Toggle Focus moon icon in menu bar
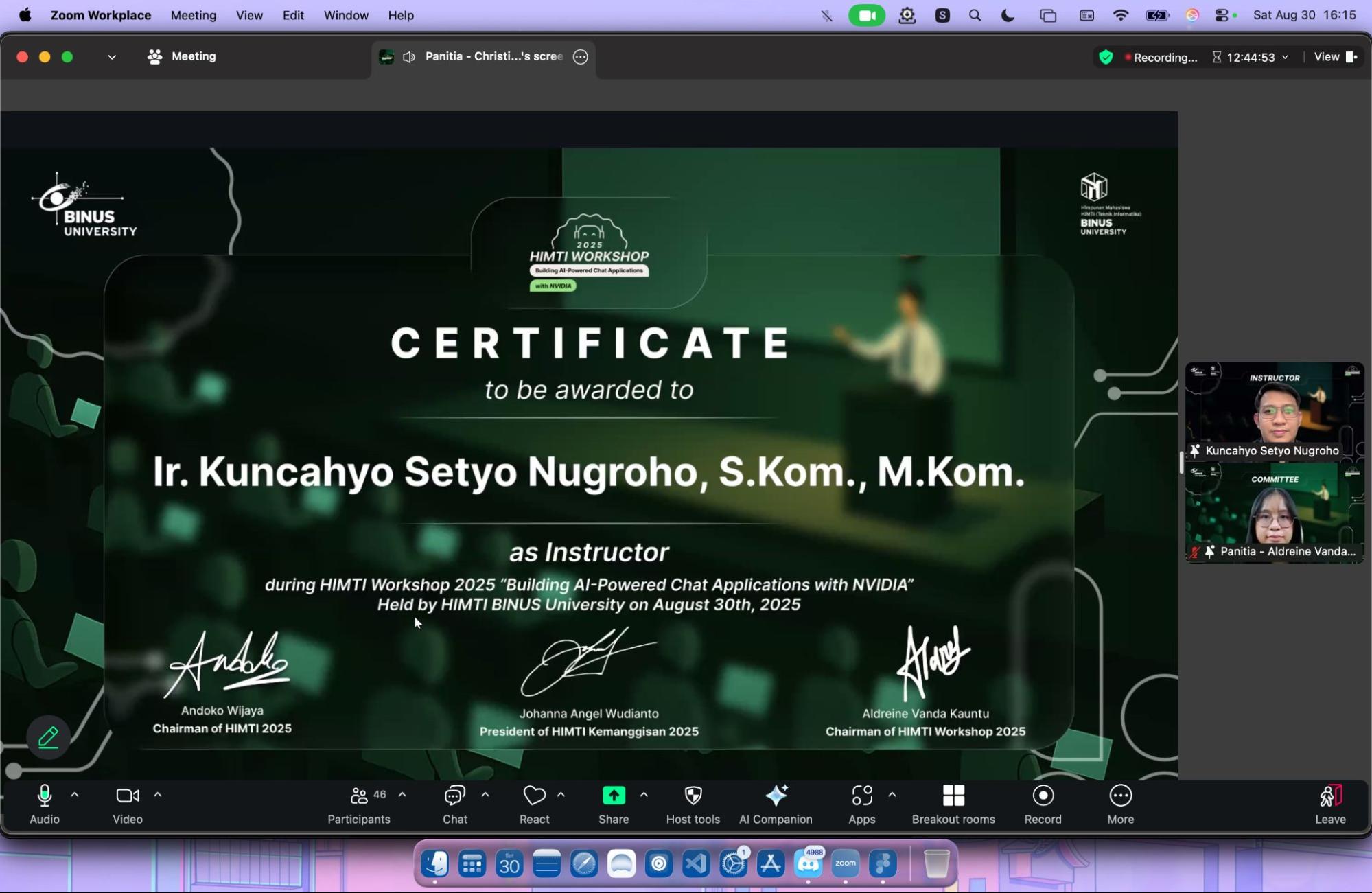This screenshot has width=1372, height=893. pos(1008,15)
